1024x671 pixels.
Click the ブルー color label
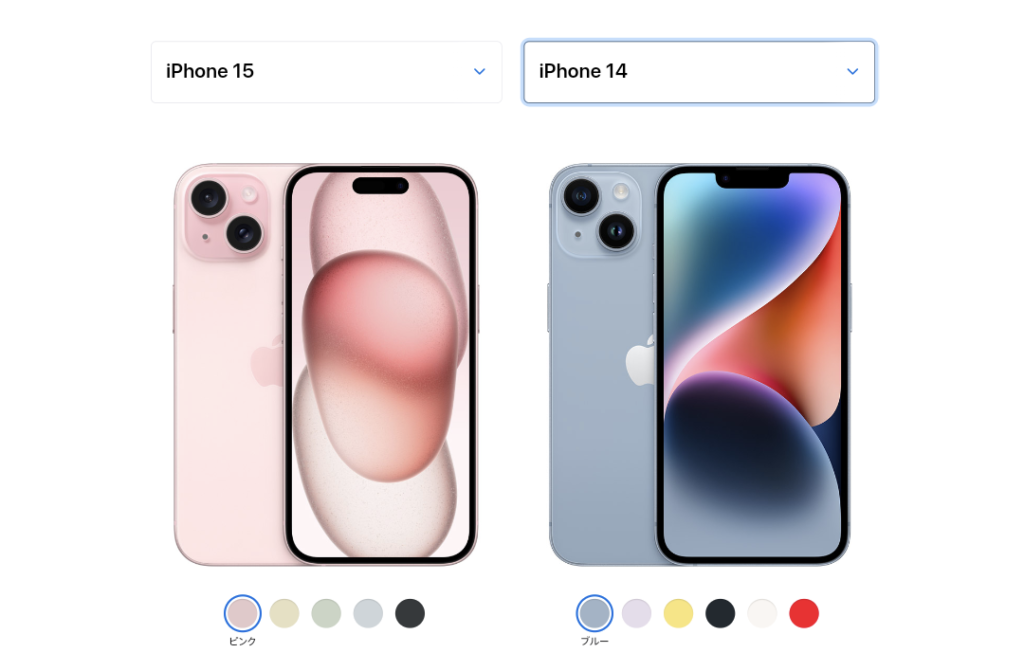pos(594,642)
